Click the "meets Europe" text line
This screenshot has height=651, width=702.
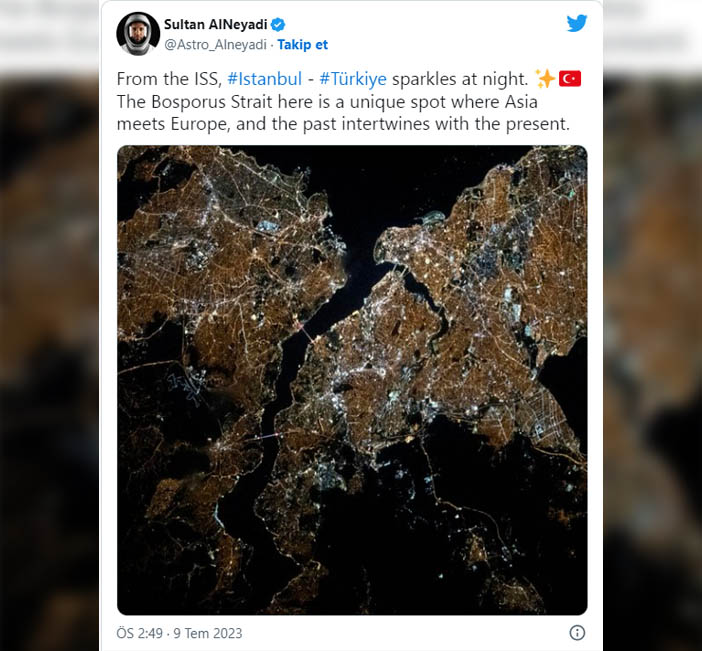[173, 124]
